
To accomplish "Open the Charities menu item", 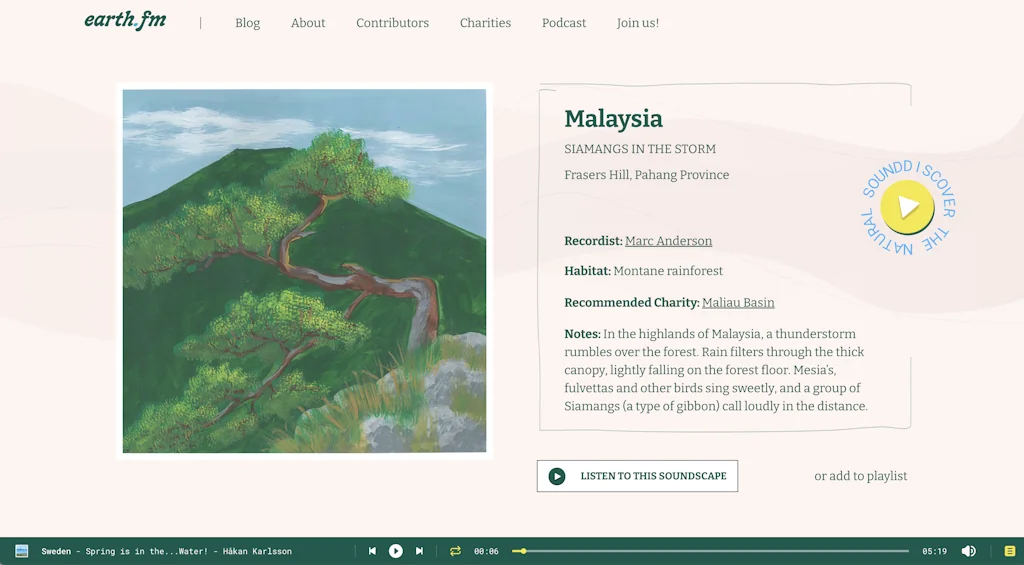I will pyautogui.click(x=485, y=23).
